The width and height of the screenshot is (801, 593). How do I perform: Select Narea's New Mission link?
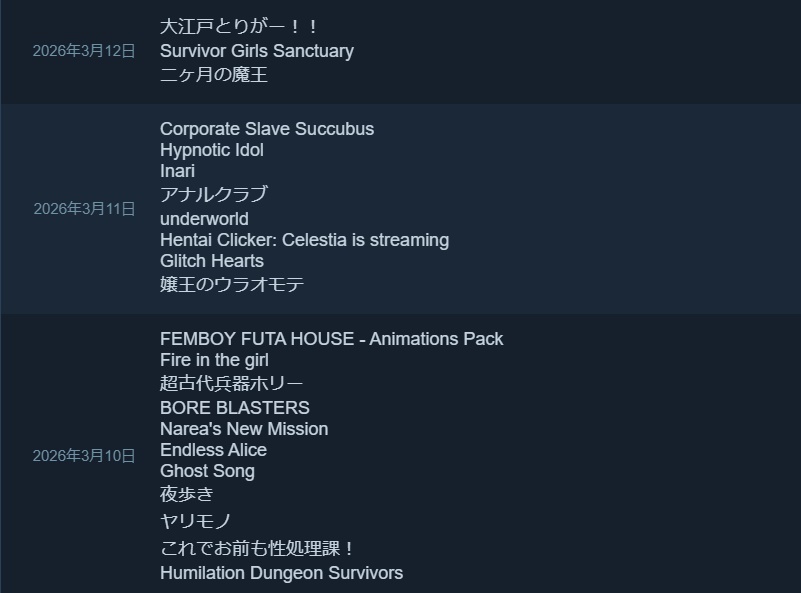pyautogui.click(x=244, y=429)
